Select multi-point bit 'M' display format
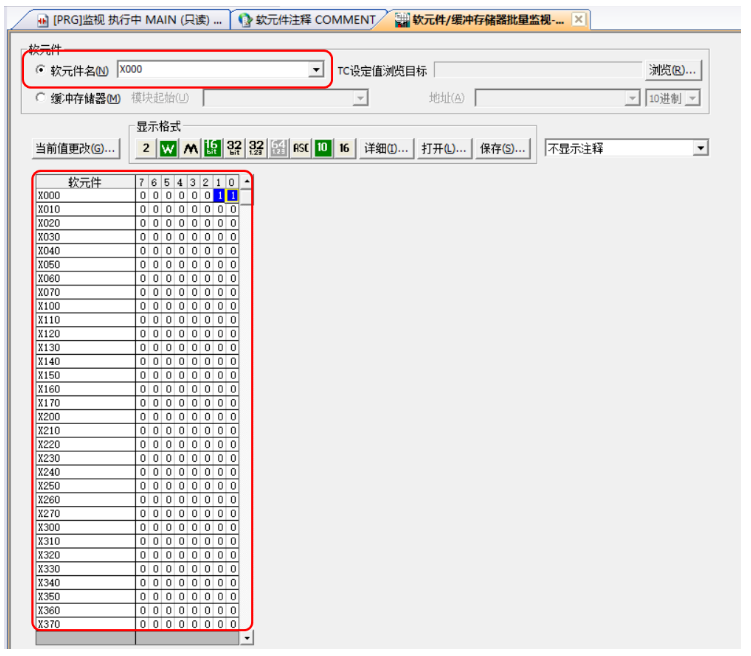Viewport: 751px width, 656px height. click(191, 148)
